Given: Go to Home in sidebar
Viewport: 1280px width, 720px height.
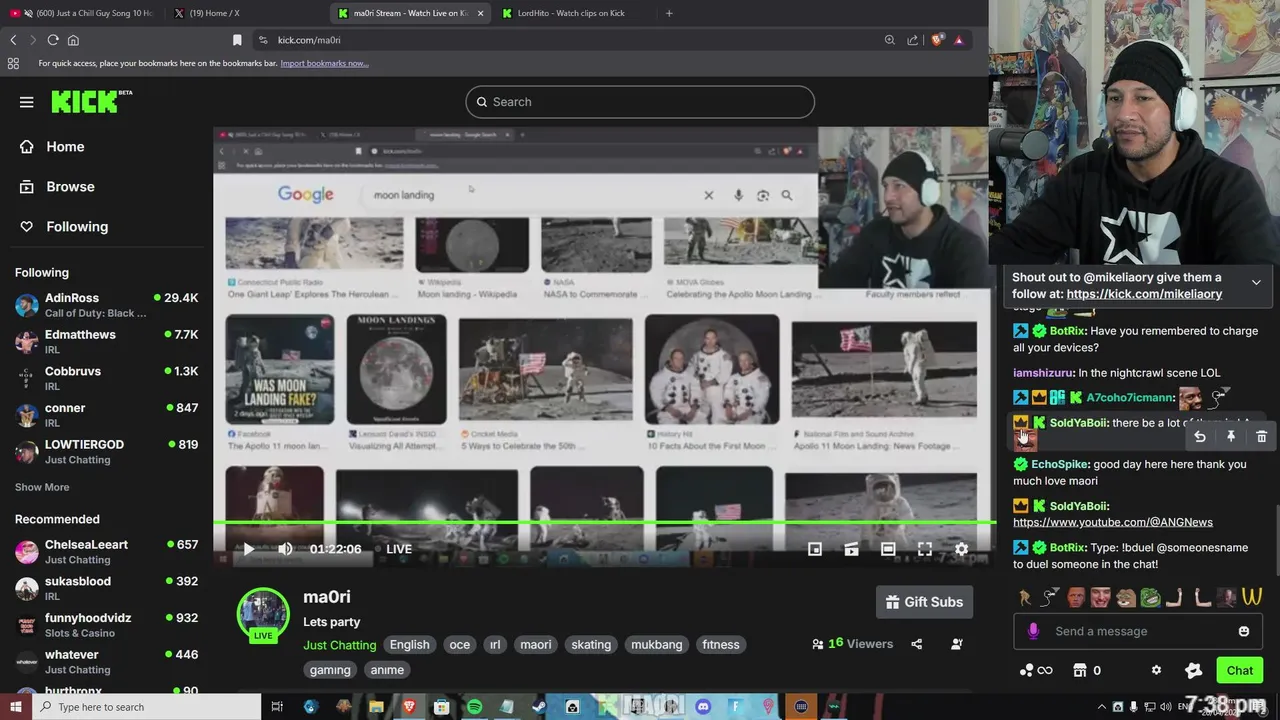Looking at the screenshot, I should point(65,146).
